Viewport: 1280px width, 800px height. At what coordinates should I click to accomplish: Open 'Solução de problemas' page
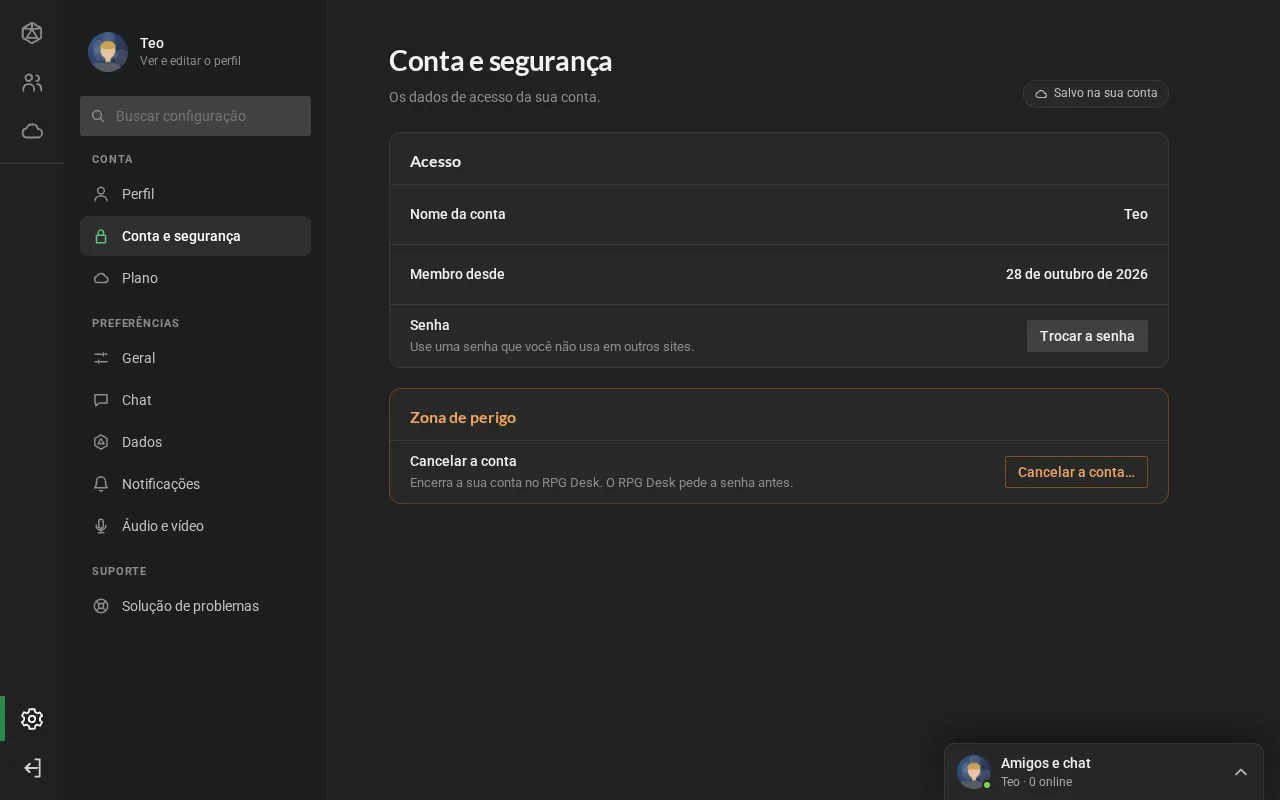tap(195, 606)
